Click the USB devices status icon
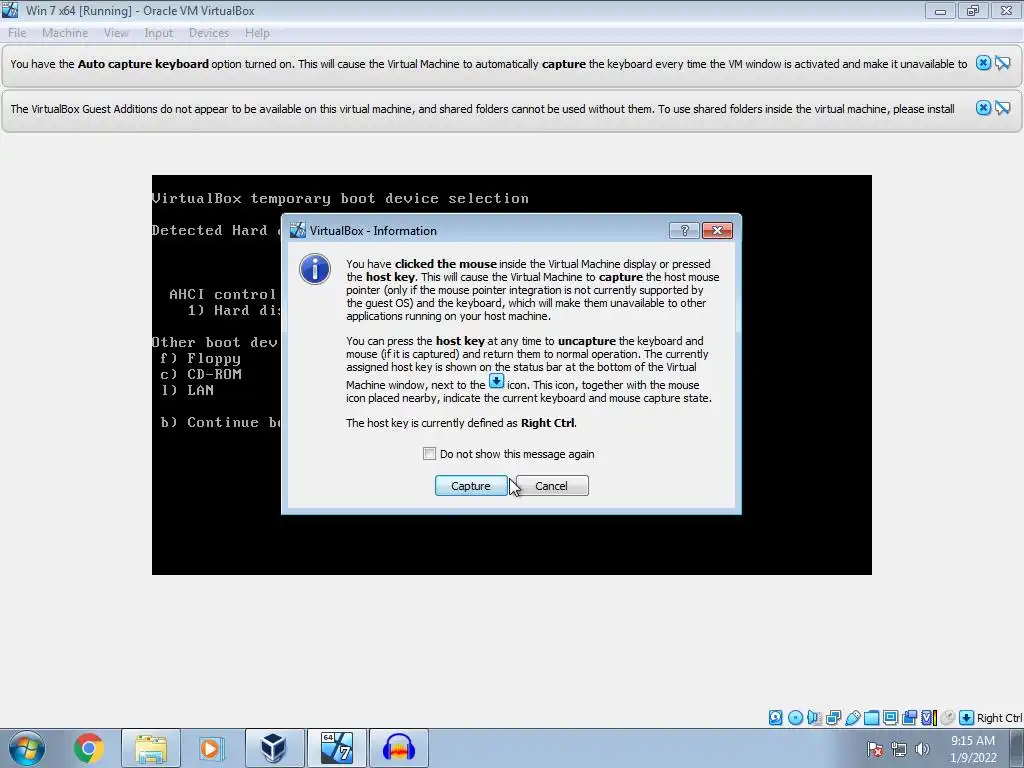Image resolution: width=1024 pixels, height=768 pixels. (x=853, y=718)
